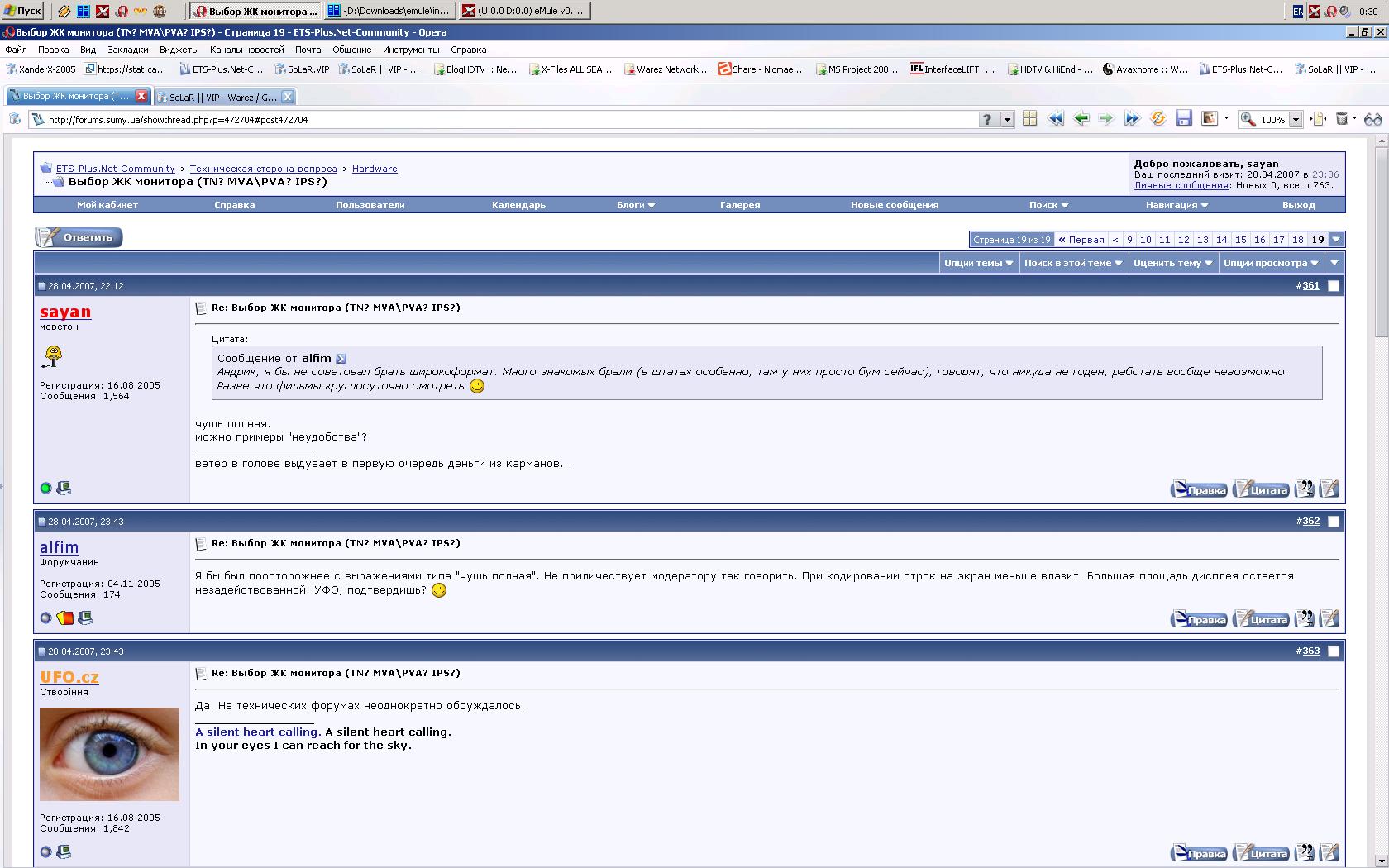This screenshot has width=1389, height=868.
Task: Open the zoom 100% dropdown
Action: [1296, 120]
